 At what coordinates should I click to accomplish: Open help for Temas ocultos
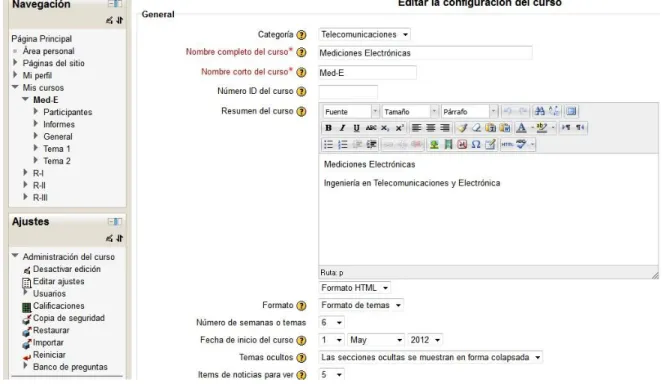(x=301, y=358)
